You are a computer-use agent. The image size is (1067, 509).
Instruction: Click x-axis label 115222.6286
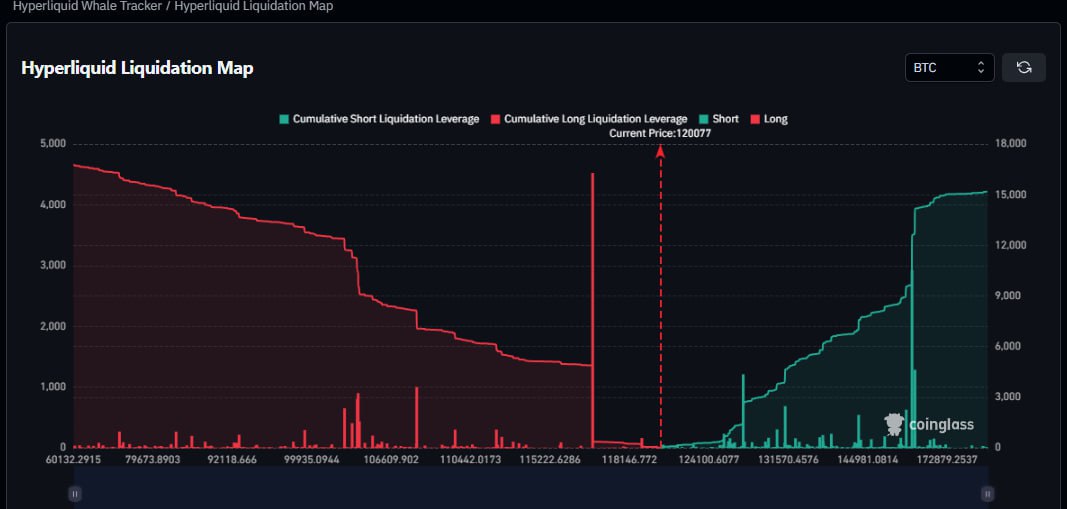point(550,460)
